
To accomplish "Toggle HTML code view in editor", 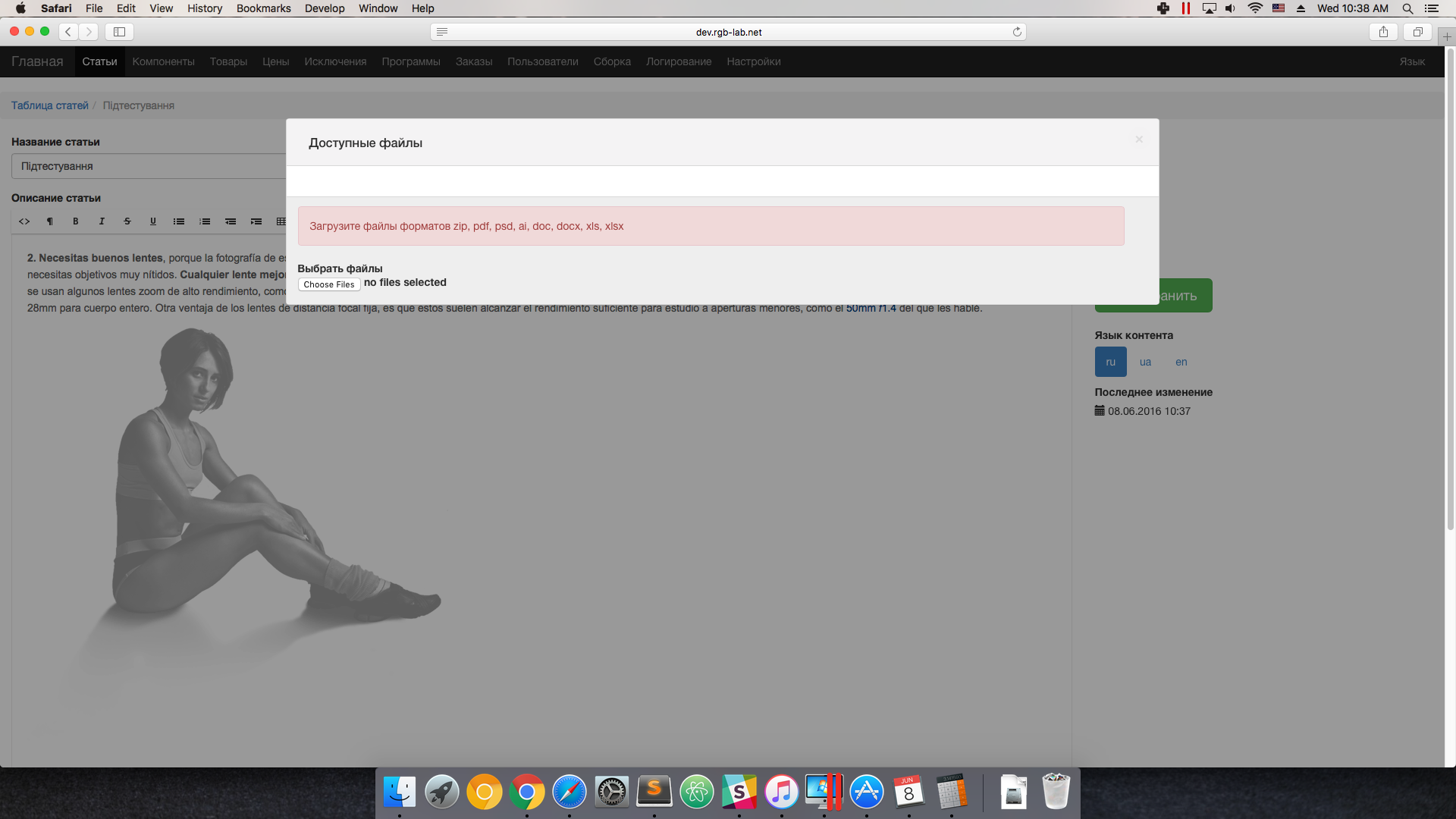I will 24,221.
